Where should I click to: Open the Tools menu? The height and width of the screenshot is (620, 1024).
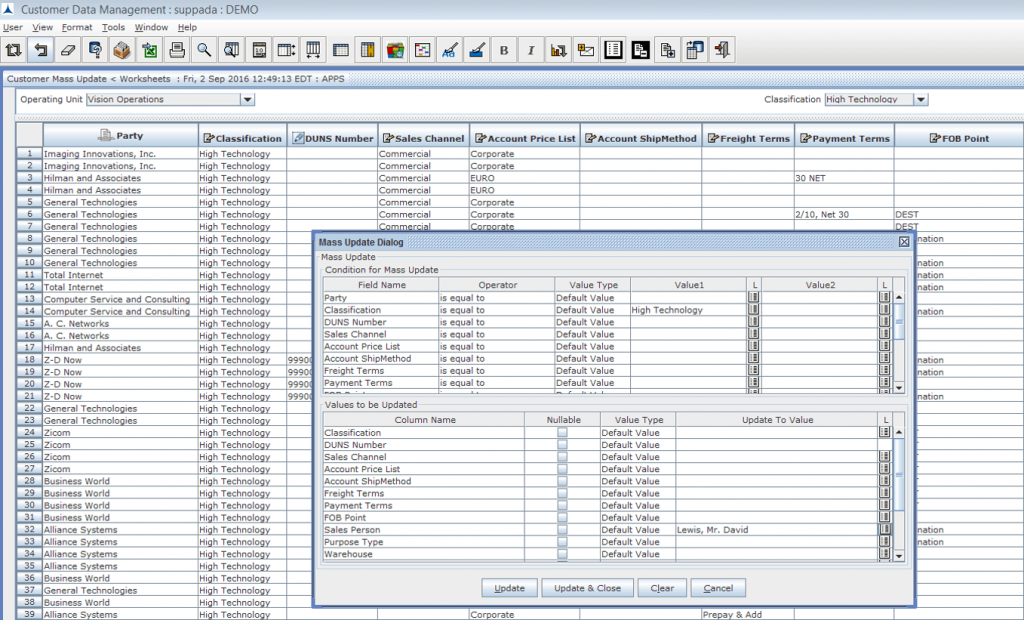pyautogui.click(x=113, y=27)
